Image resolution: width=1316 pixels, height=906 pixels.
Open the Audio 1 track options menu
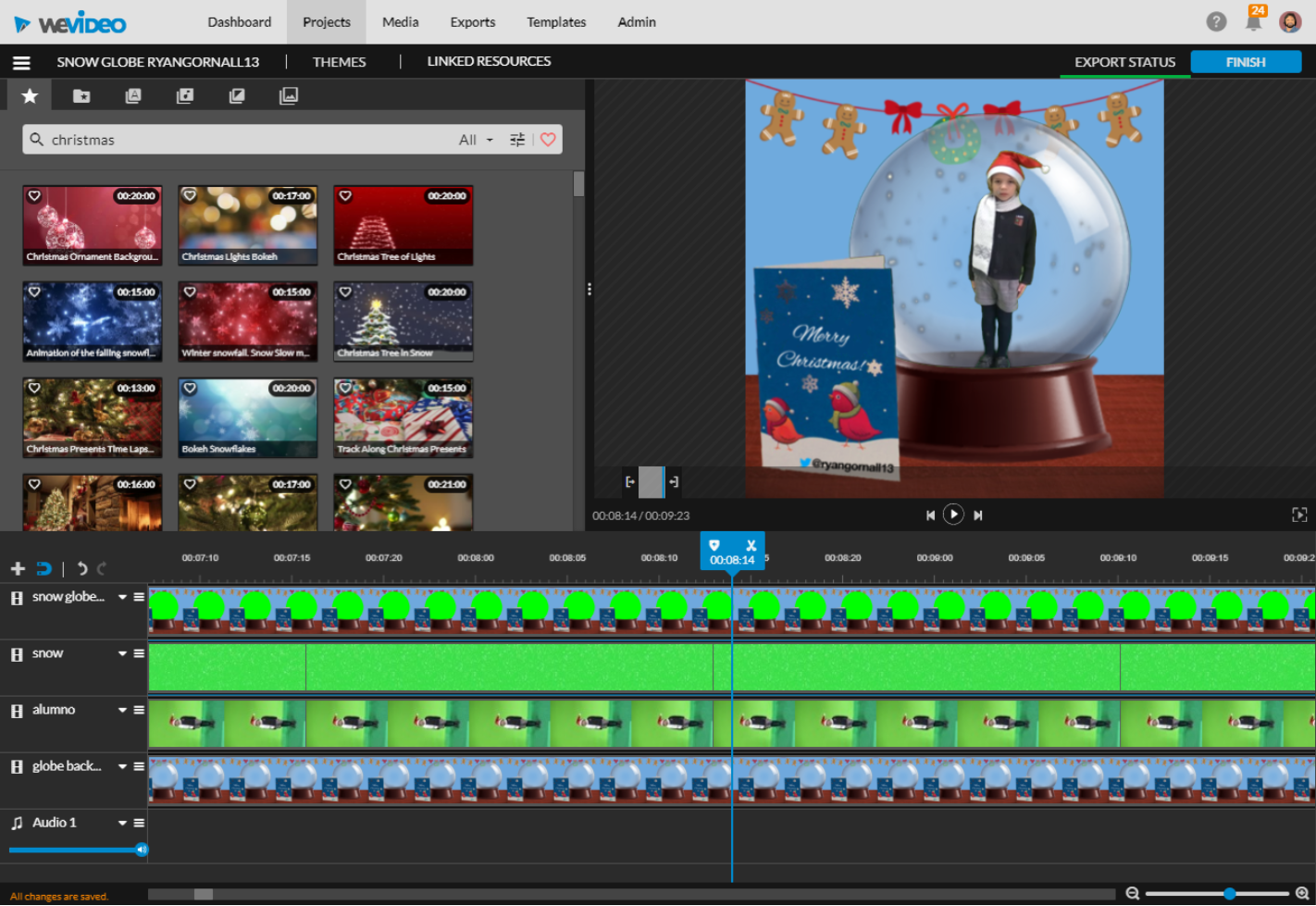click(139, 823)
